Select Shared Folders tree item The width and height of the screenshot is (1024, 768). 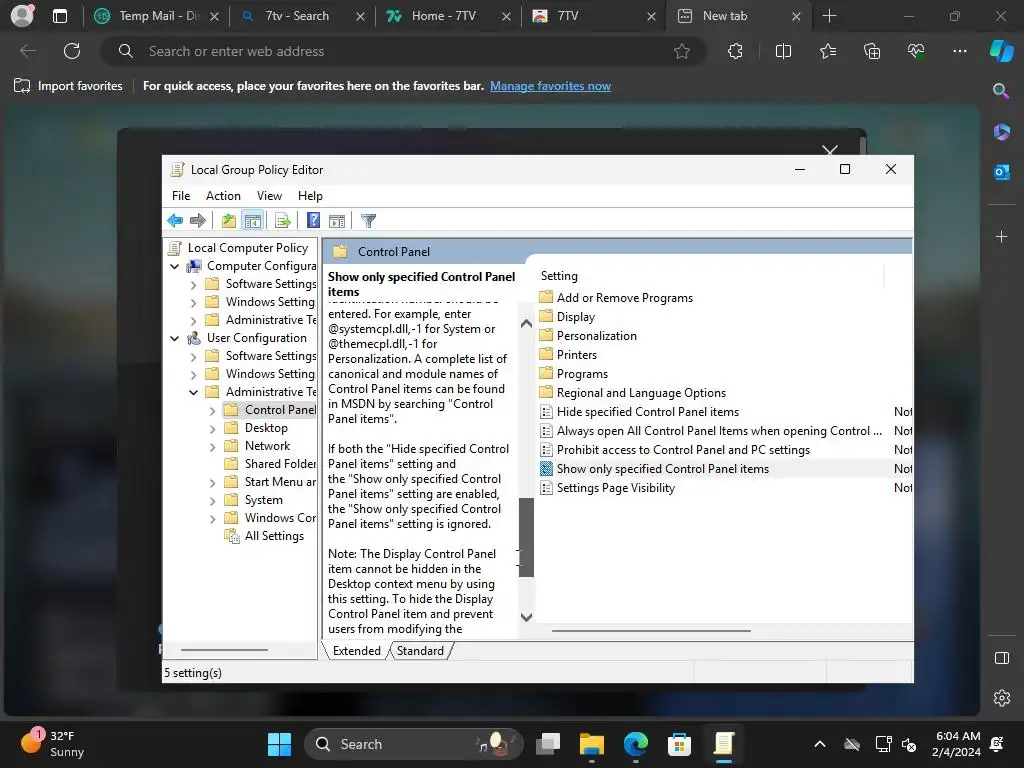[280, 464]
